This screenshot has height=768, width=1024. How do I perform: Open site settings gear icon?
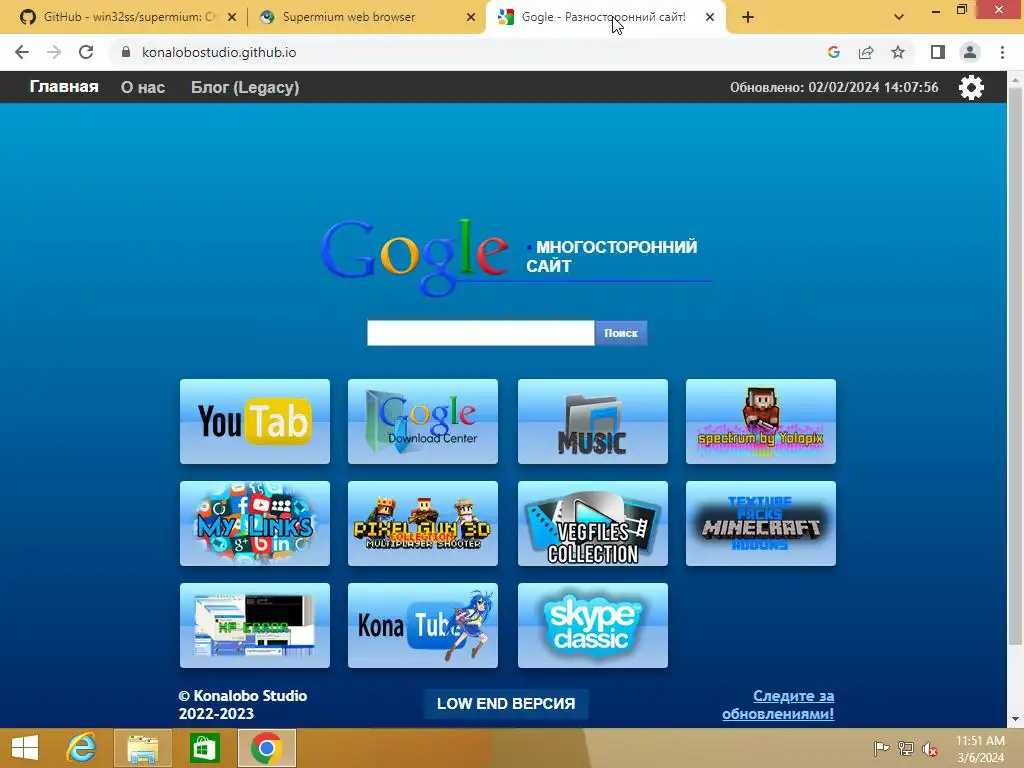tap(971, 88)
